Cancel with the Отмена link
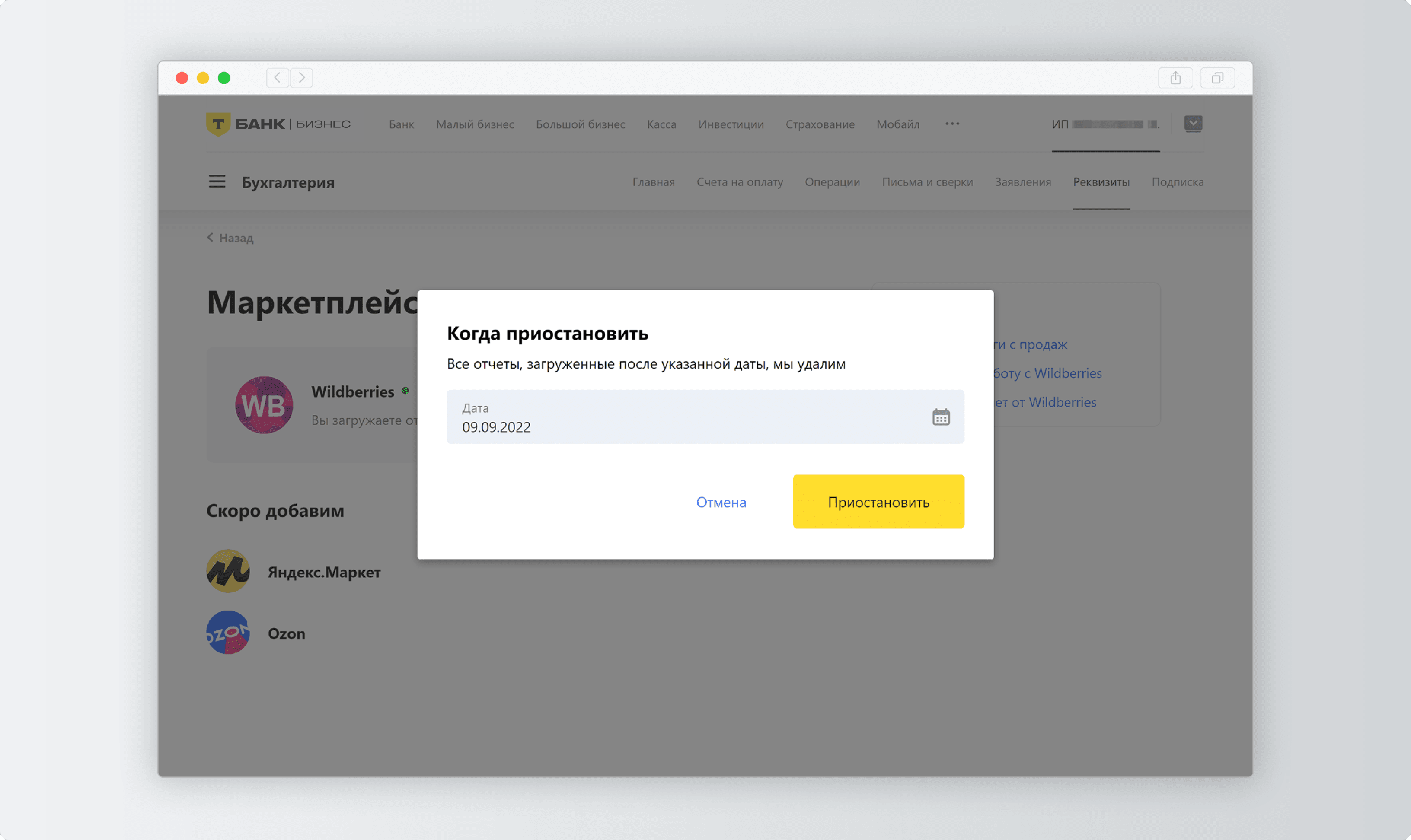The image size is (1411, 840). click(x=721, y=502)
